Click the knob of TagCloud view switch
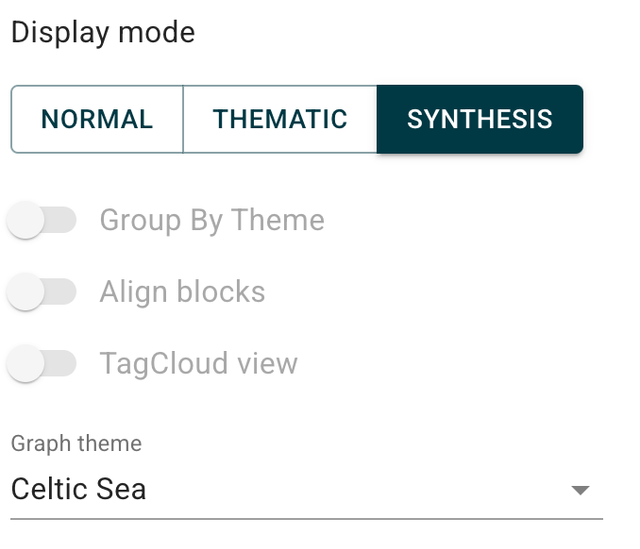This screenshot has height=549, width=640. pyautogui.click(x=26, y=364)
